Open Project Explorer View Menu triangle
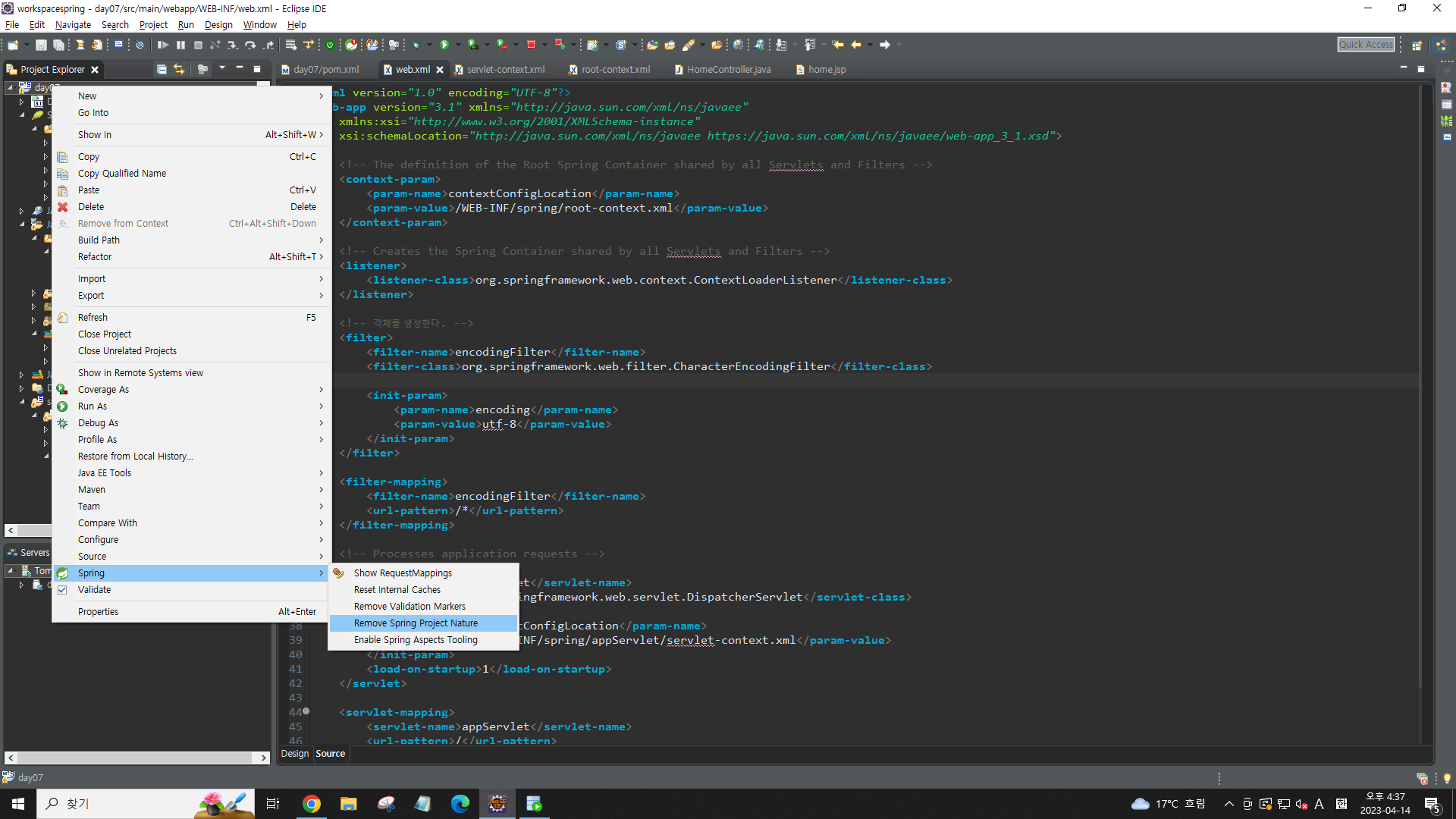 [x=222, y=69]
